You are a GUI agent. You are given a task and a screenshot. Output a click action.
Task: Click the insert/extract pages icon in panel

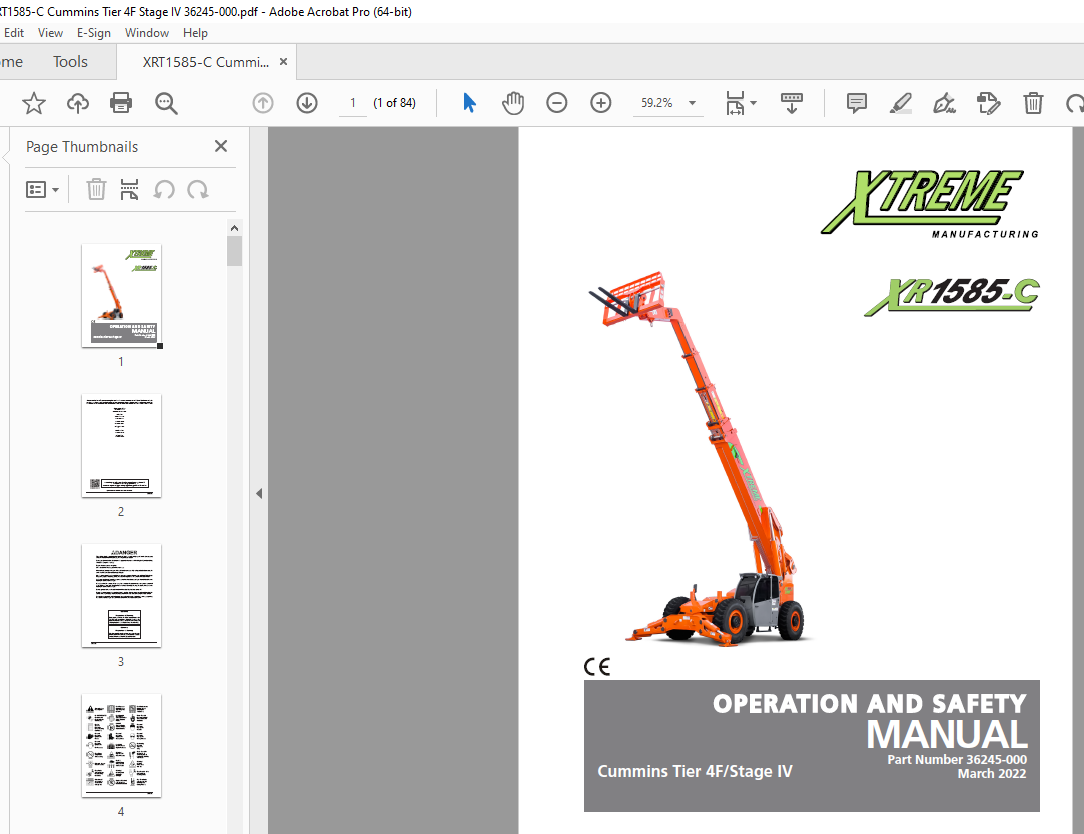129,189
